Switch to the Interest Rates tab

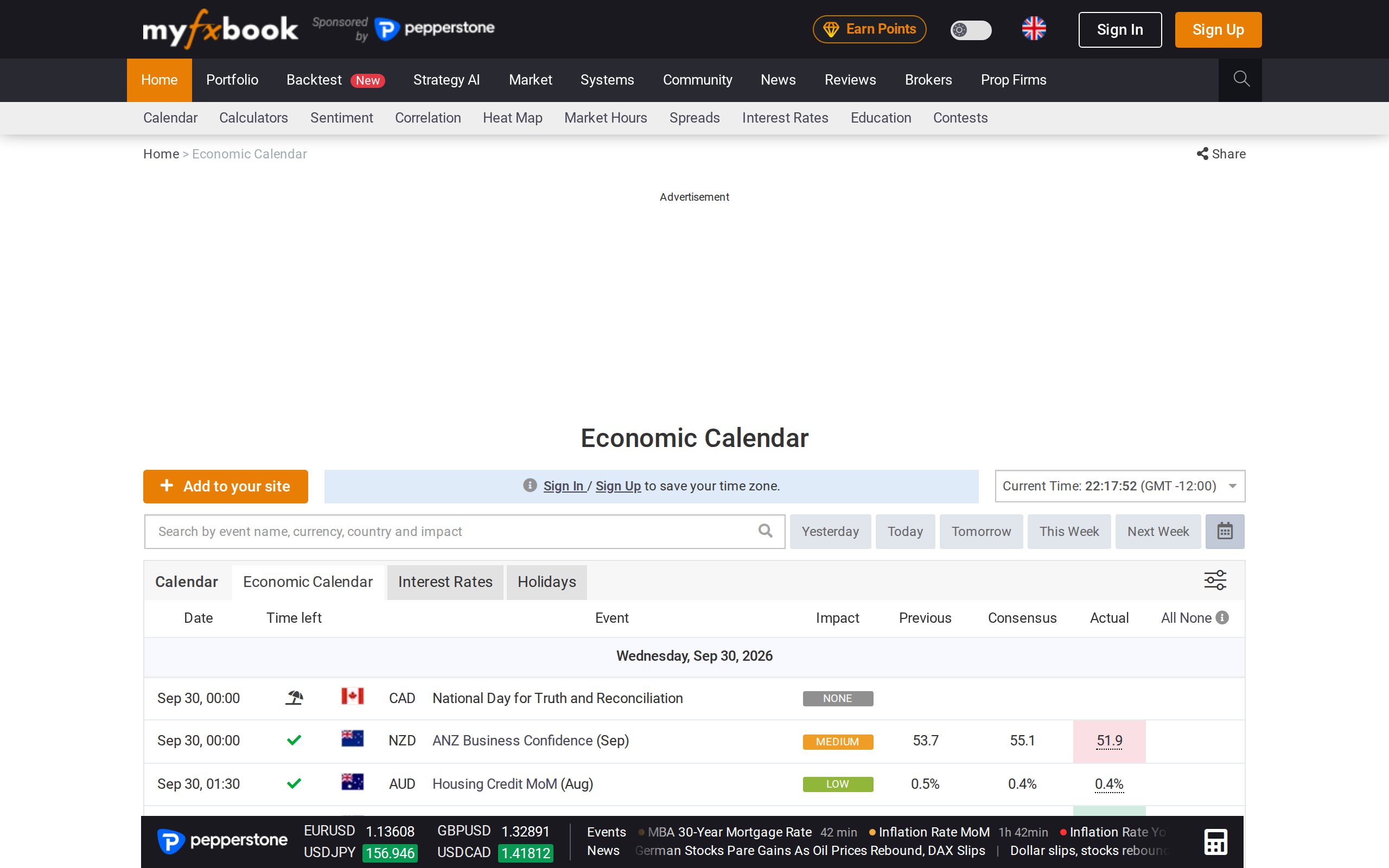point(445,582)
